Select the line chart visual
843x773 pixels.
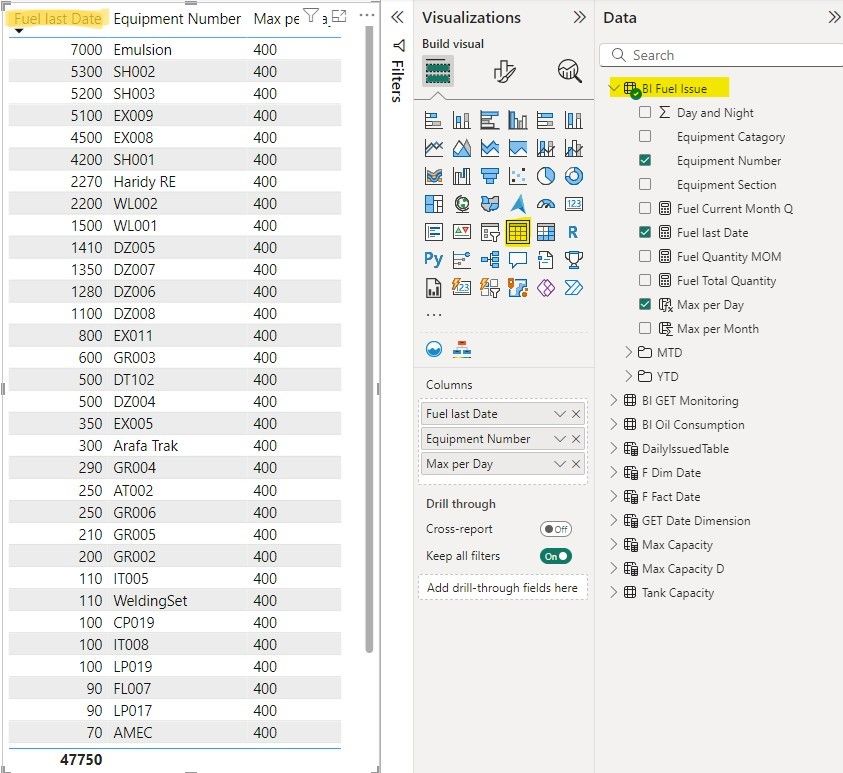coord(433,148)
